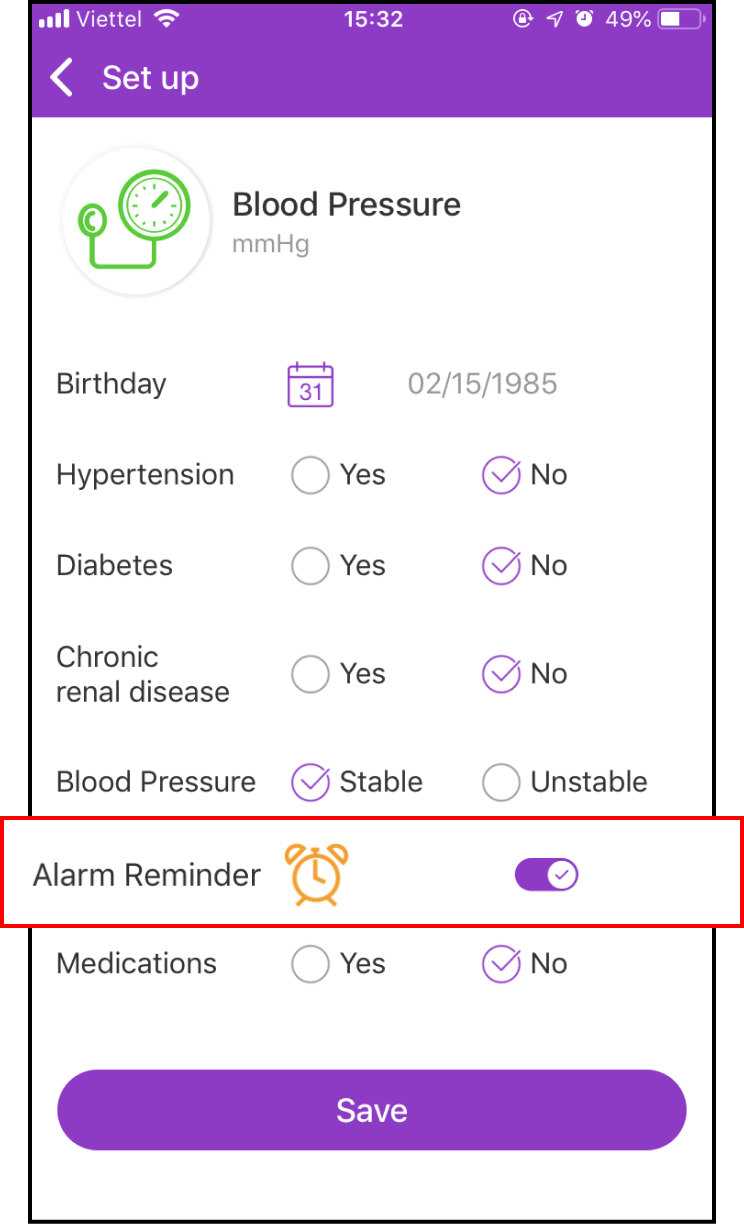Tap the alarm indicator in status bar

pyautogui.click(x=585, y=19)
